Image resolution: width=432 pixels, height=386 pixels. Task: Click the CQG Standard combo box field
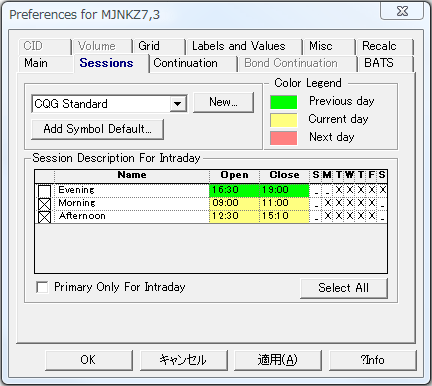[x=109, y=104]
